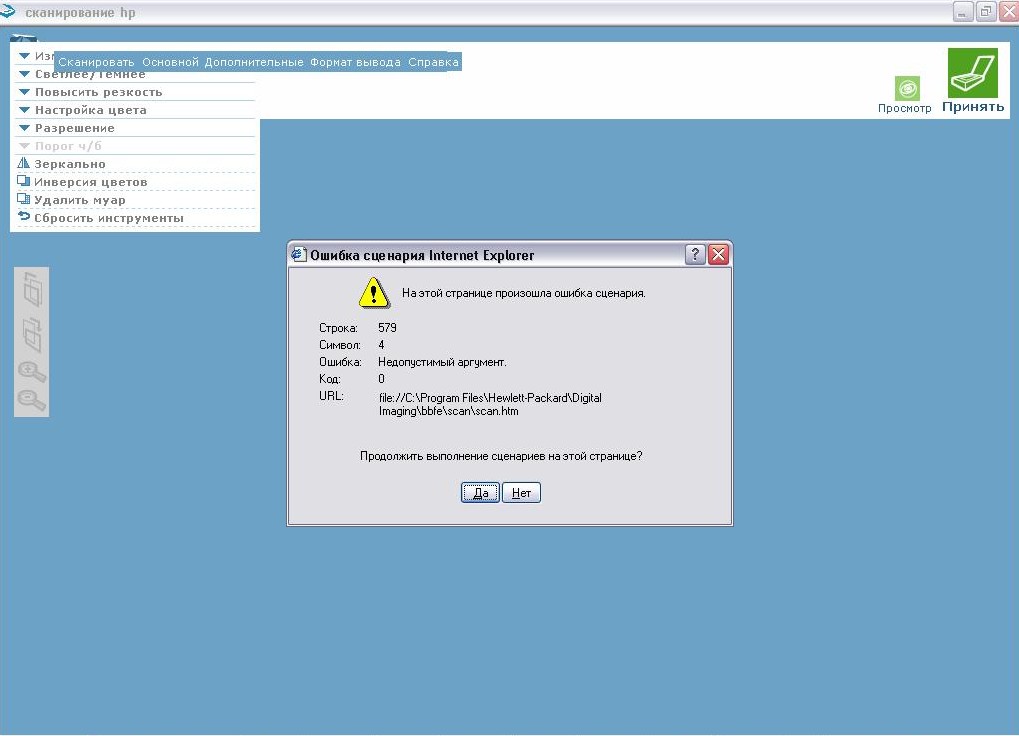
Task: Click the second rotate page icon in the left toolbar
Action: 32,335
